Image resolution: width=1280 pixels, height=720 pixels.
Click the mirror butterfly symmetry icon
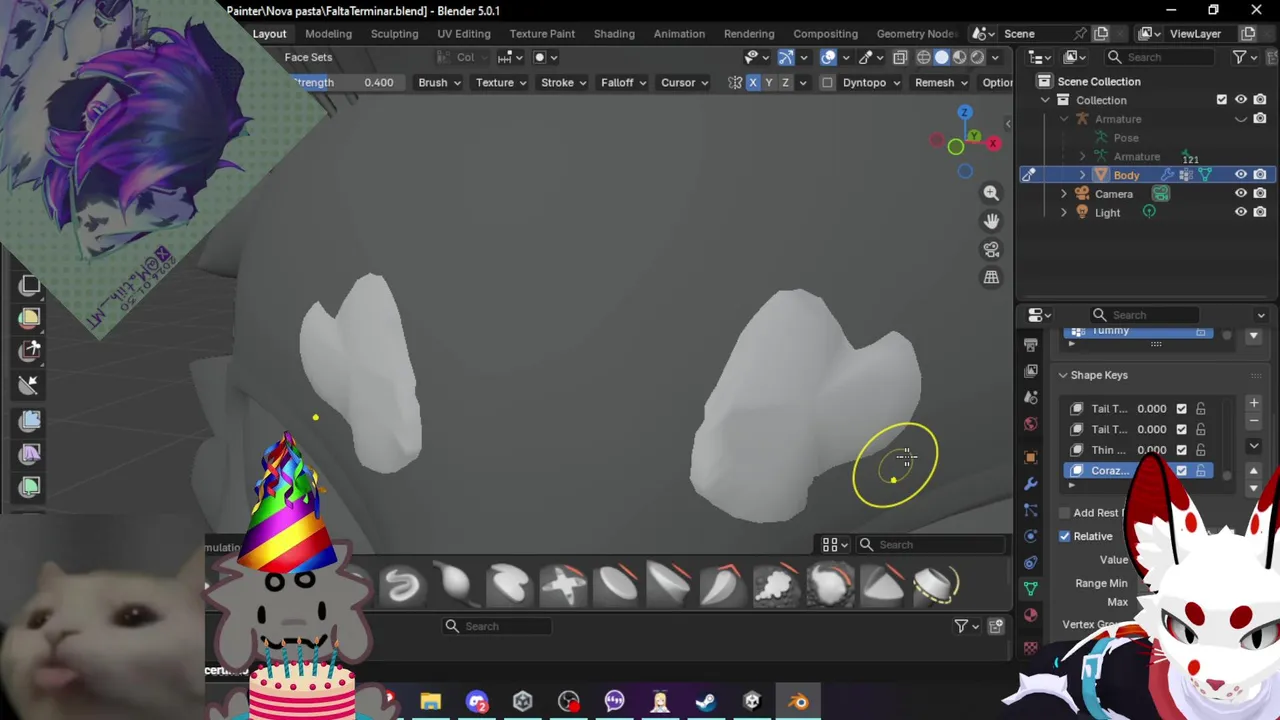pyautogui.click(x=735, y=82)
